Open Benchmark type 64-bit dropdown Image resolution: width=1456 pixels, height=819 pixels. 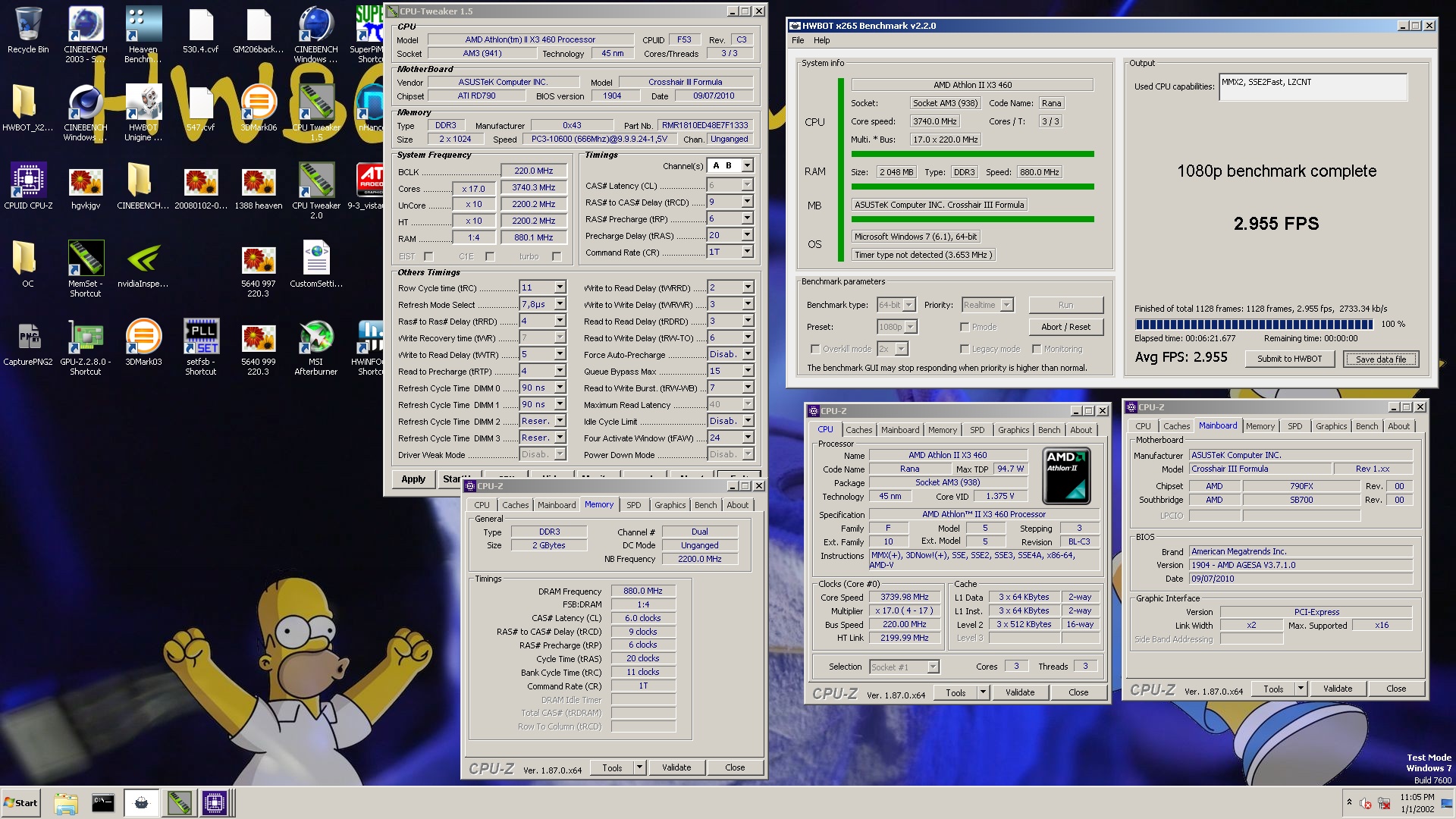click(908, 305)
